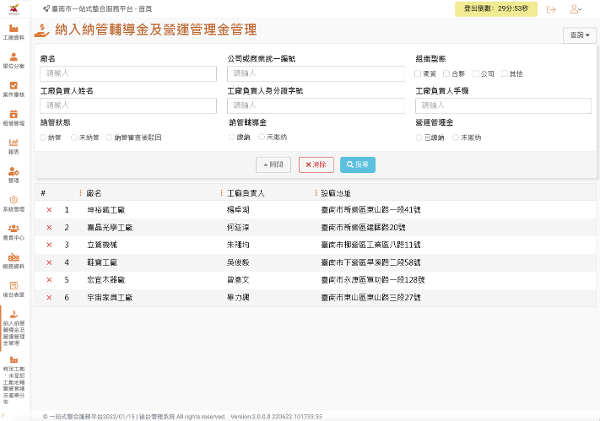Focus the 工廠負責人手機 input field
The width and height of the screenshot is (600, 421).
(x=503, y=106)
